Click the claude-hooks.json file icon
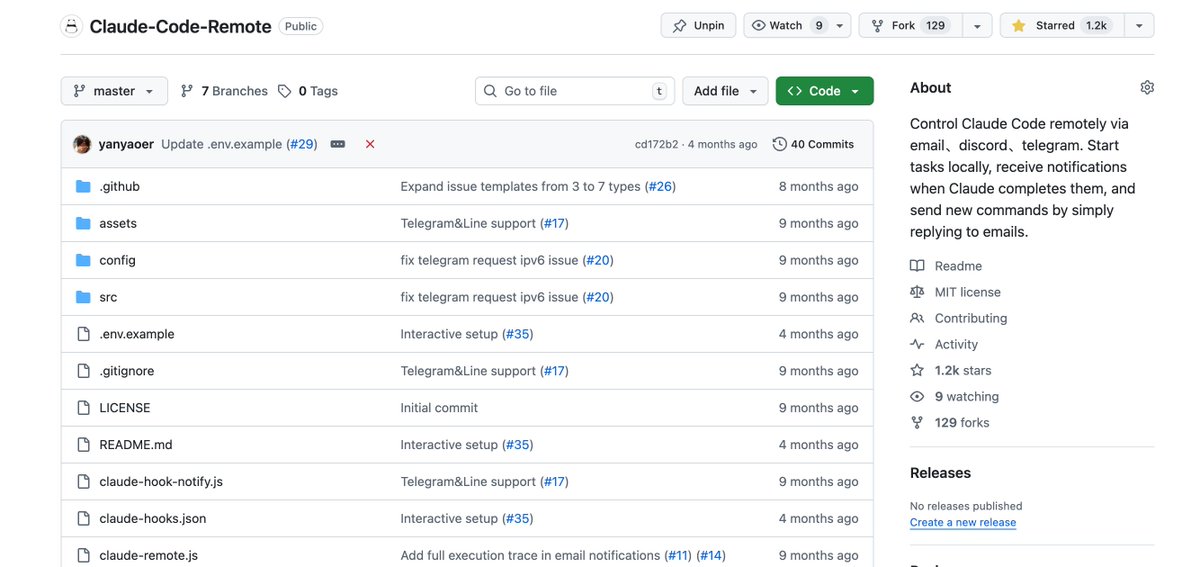The image size is (1200, 567). tap(84, 519)
